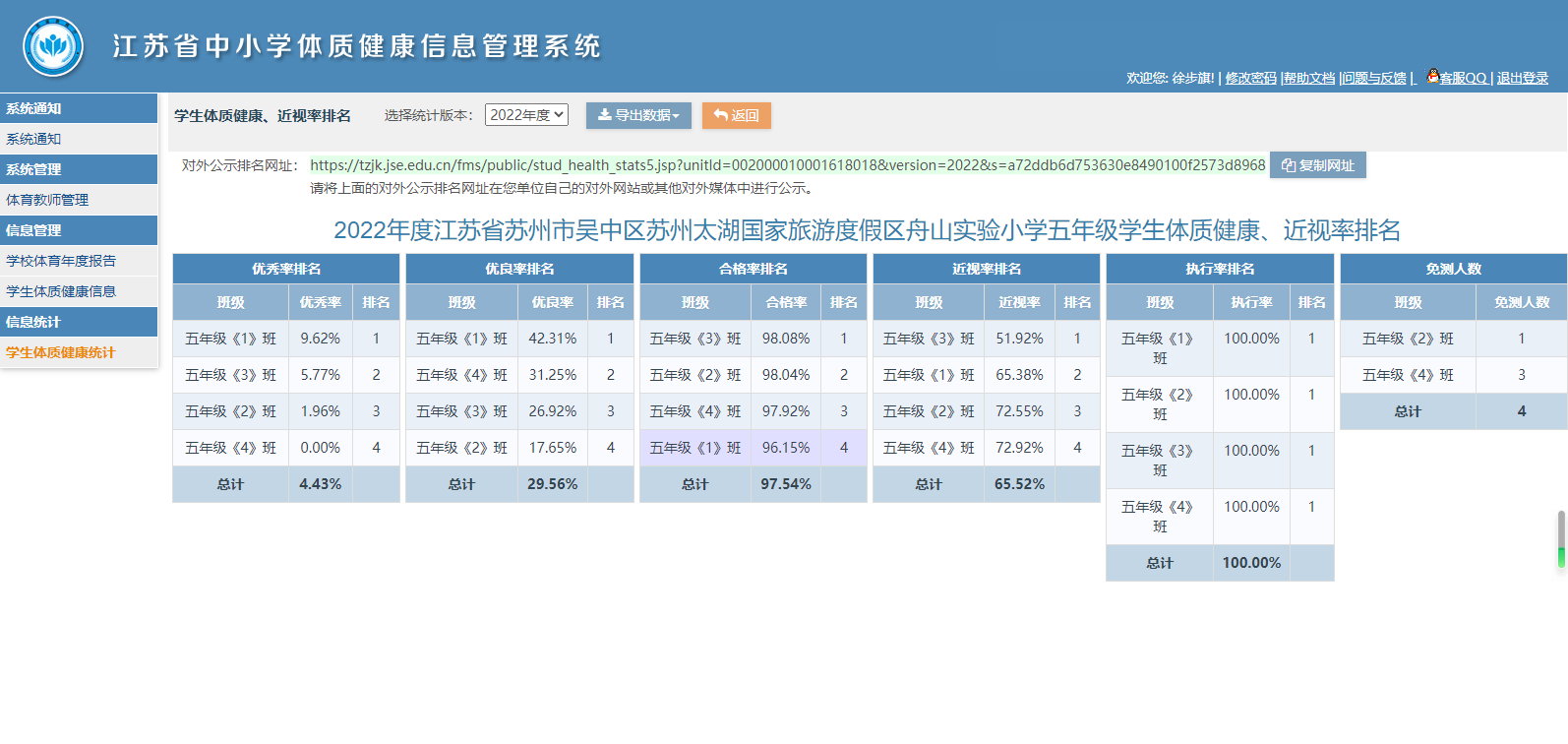The height and width of the screenshot is (744, 1568).
Task: Click the 优良率排名 table header
Action: (x=519, y=269)
